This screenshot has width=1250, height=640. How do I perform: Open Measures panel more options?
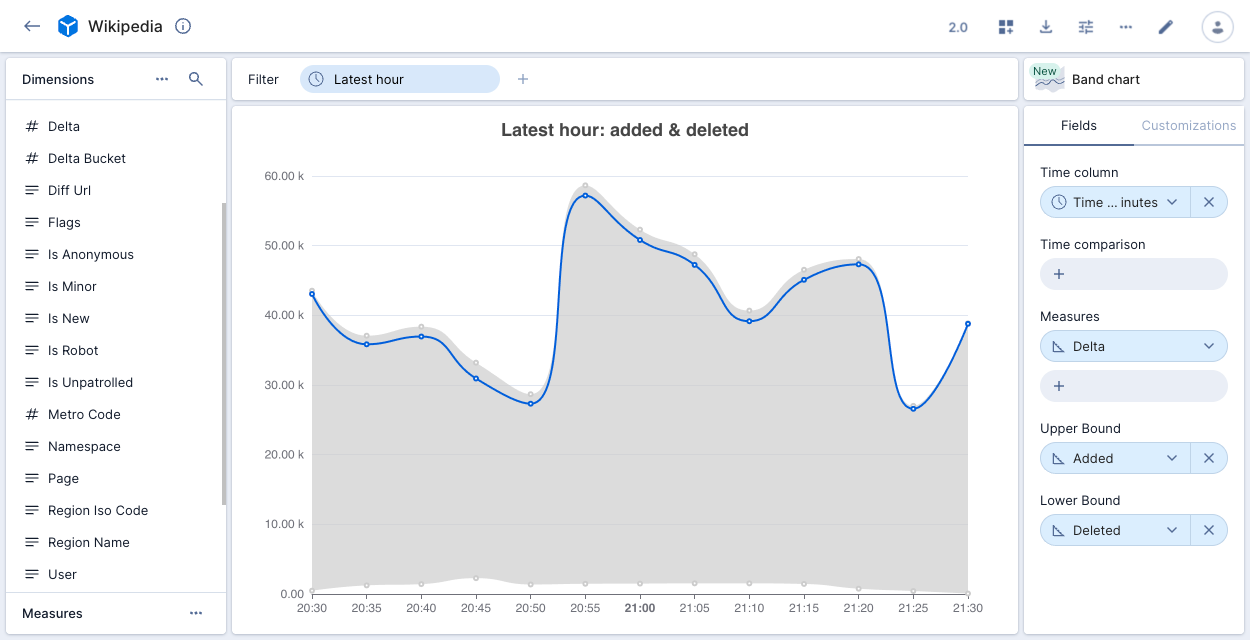[x=196, y=613]
